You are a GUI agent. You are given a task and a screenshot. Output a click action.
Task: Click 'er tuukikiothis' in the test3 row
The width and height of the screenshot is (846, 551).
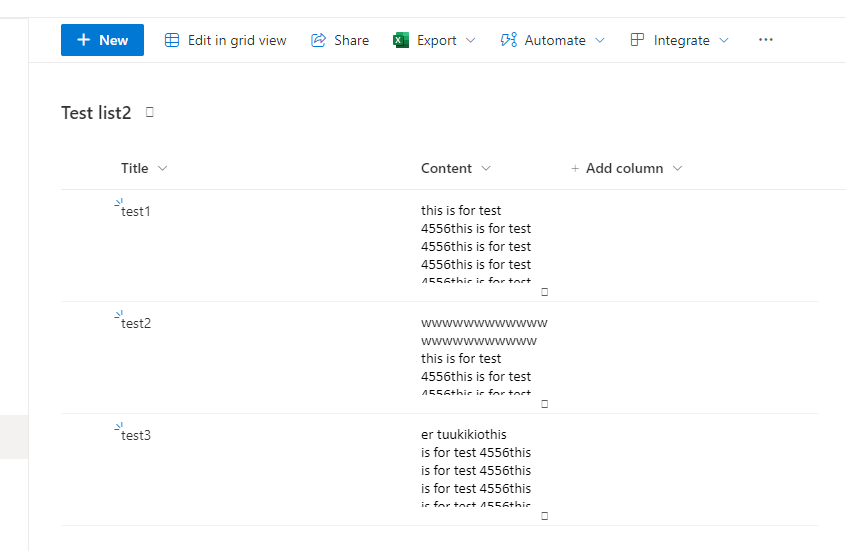tap(464, 434)
